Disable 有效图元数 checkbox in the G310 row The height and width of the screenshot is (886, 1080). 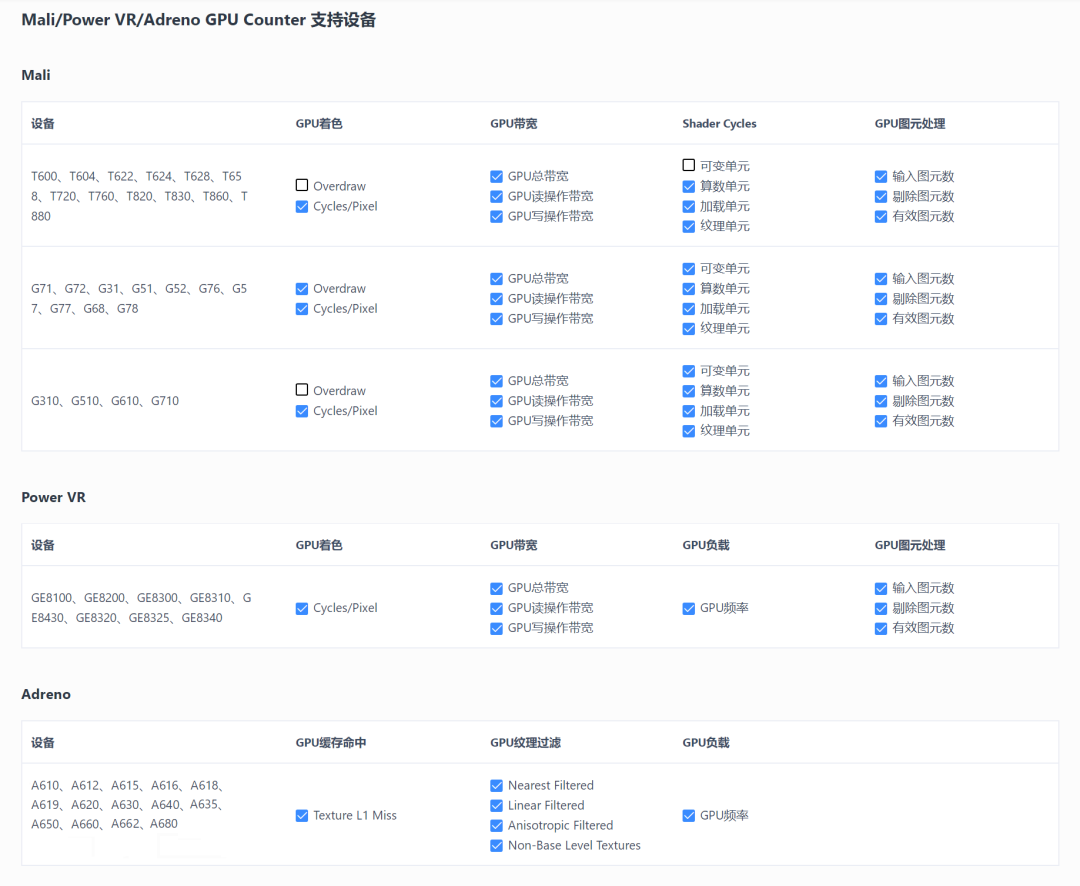881,420
